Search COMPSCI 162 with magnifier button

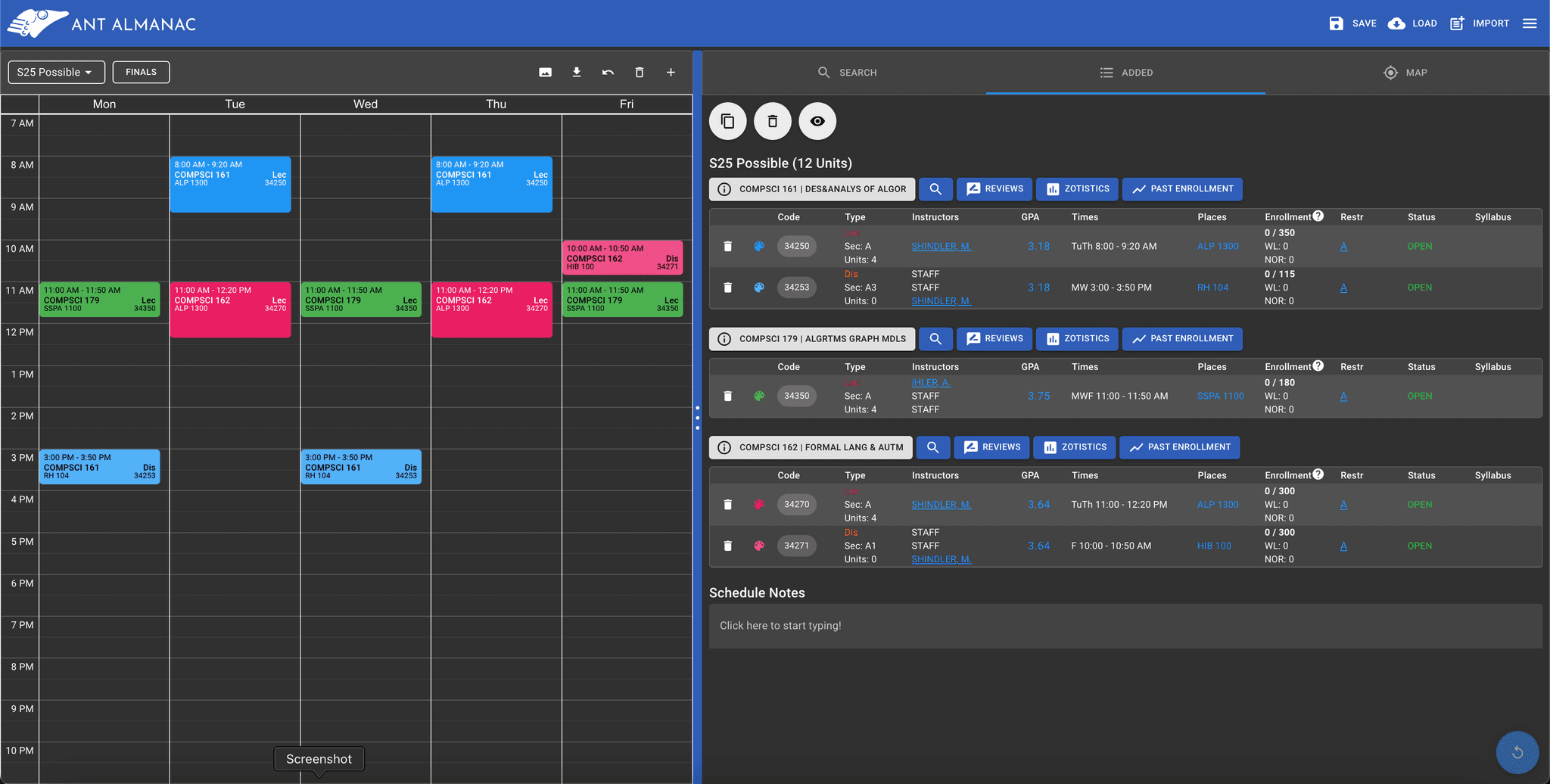click(933, 447)
